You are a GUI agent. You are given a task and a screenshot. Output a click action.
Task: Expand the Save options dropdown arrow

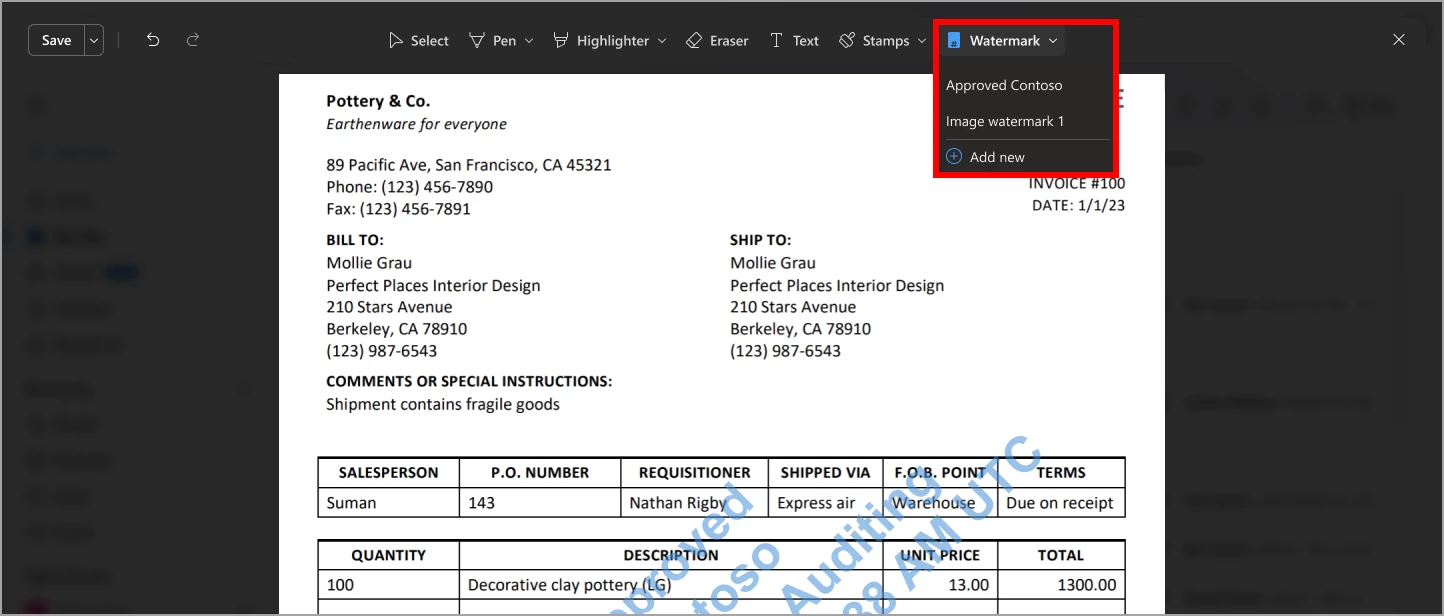pos(95,41)
